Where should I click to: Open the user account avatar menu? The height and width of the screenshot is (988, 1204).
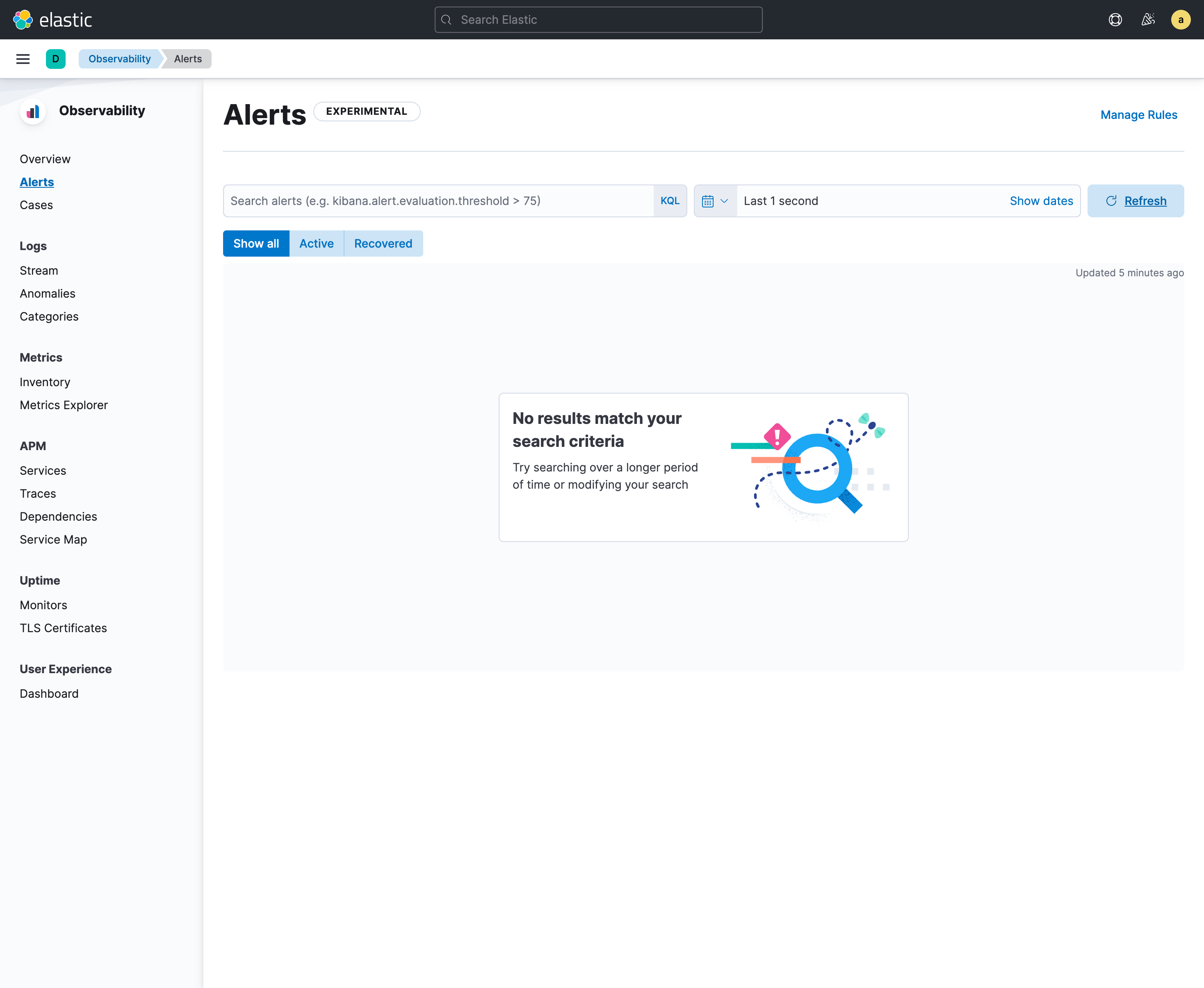coord(1181,19)
